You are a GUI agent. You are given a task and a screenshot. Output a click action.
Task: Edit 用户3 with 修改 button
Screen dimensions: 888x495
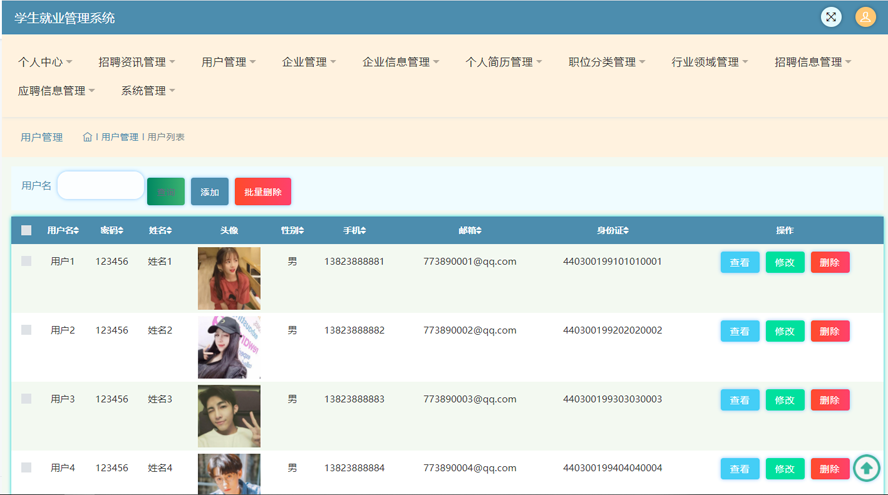785,400
